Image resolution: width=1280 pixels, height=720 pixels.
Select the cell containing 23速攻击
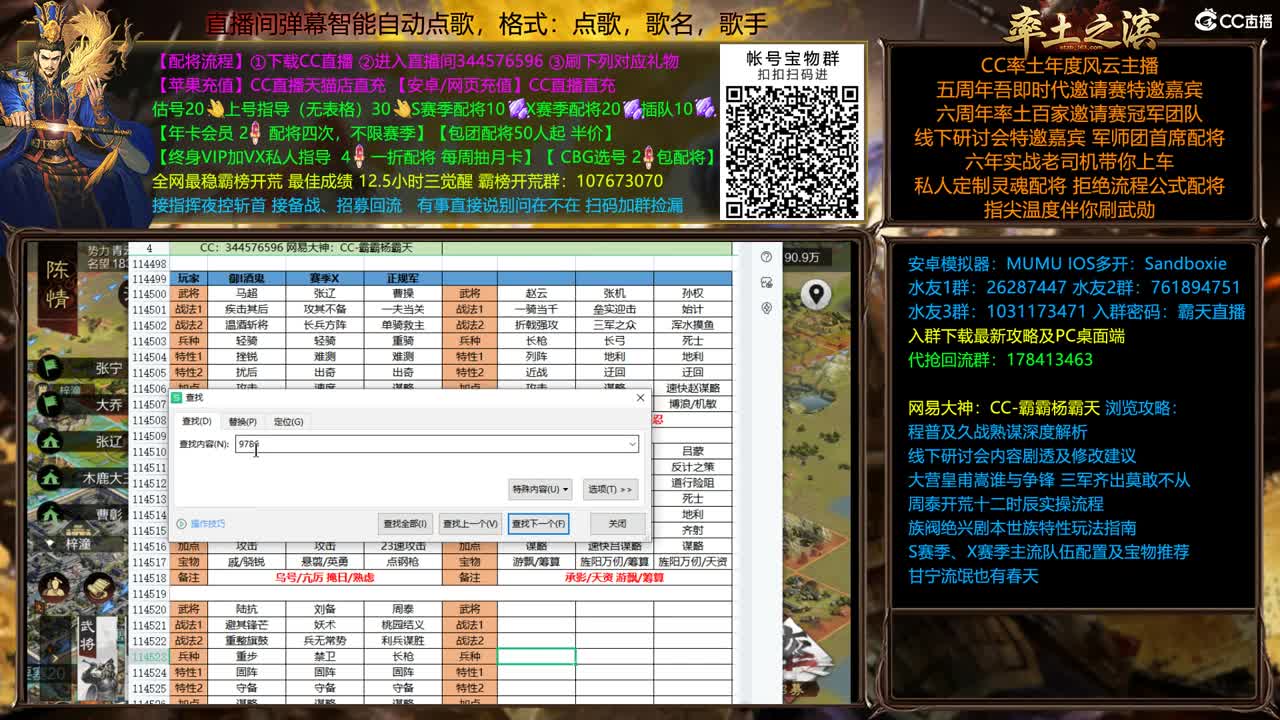coord(402,546)
